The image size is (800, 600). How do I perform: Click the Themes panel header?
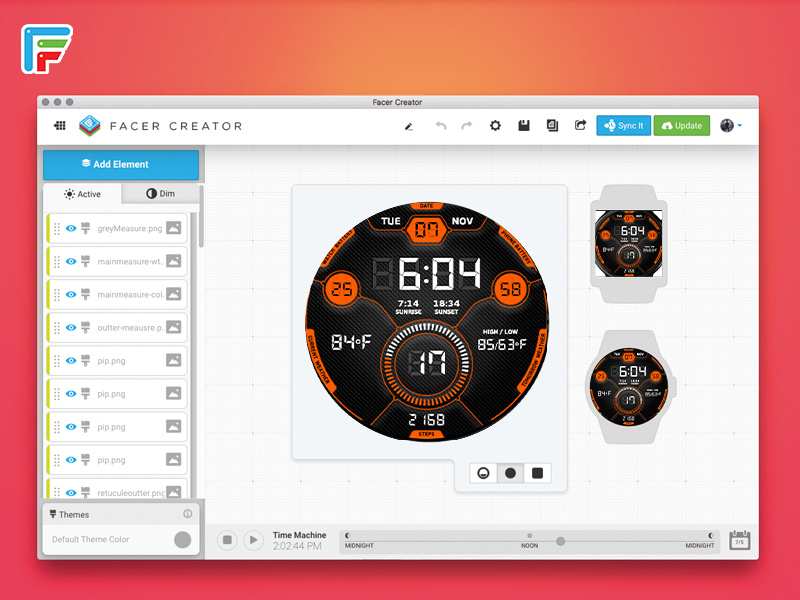tap(121, 514)
